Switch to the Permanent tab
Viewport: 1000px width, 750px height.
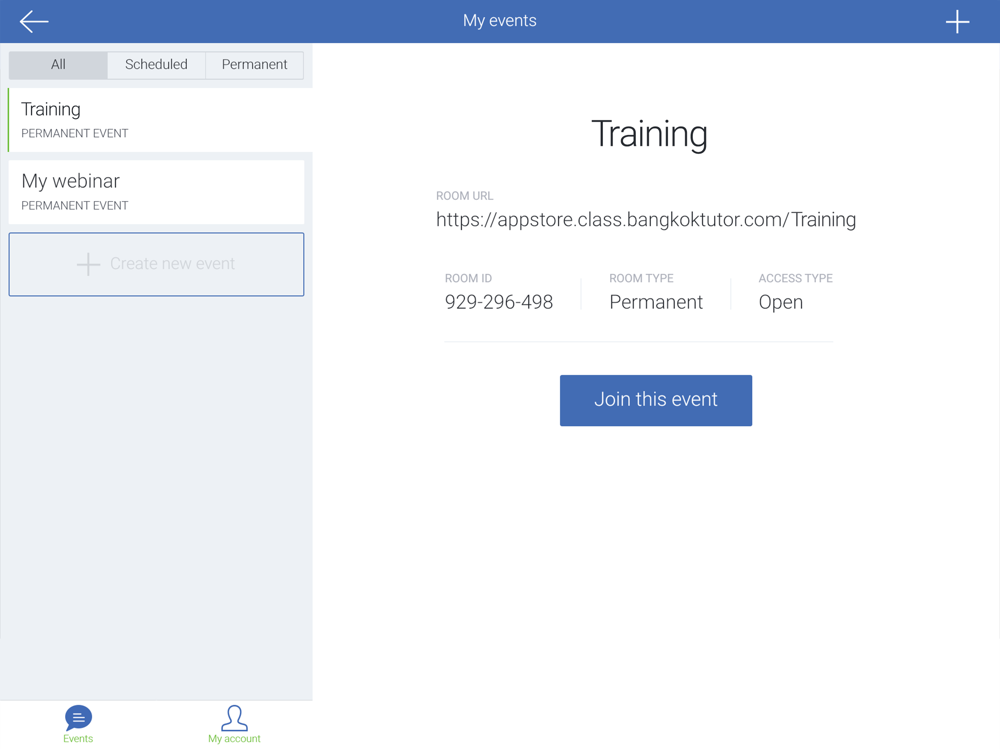[x=254, y=65]
